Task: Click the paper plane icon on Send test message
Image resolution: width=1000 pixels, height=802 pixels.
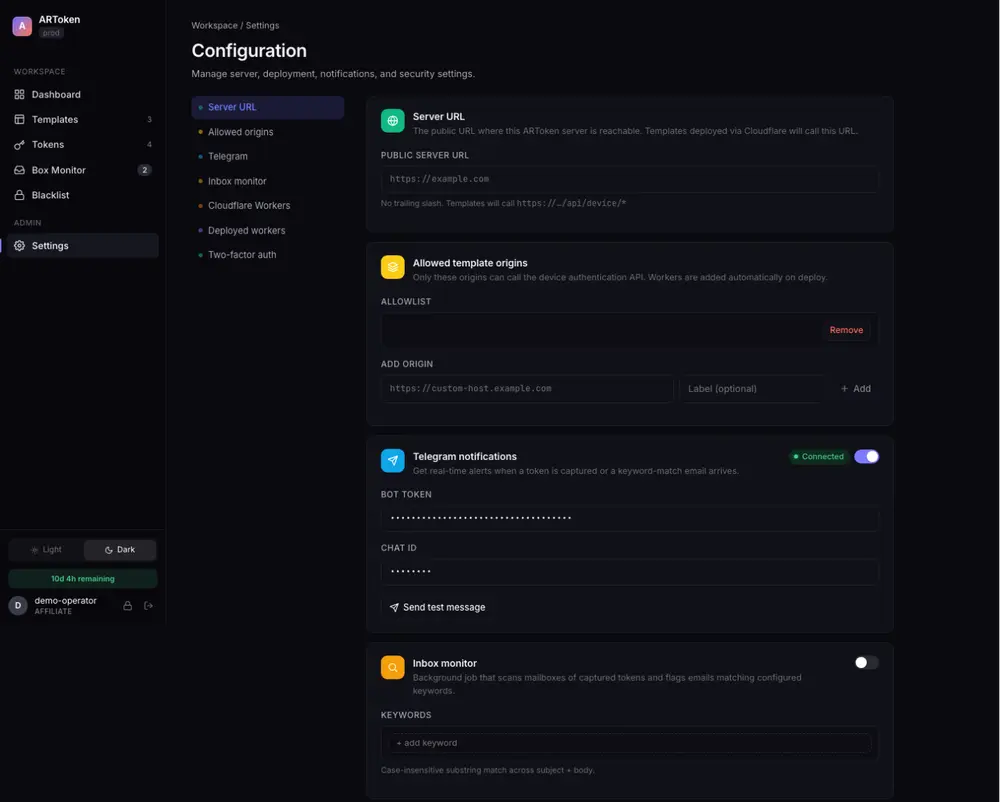Action: (x=394, y=608)
